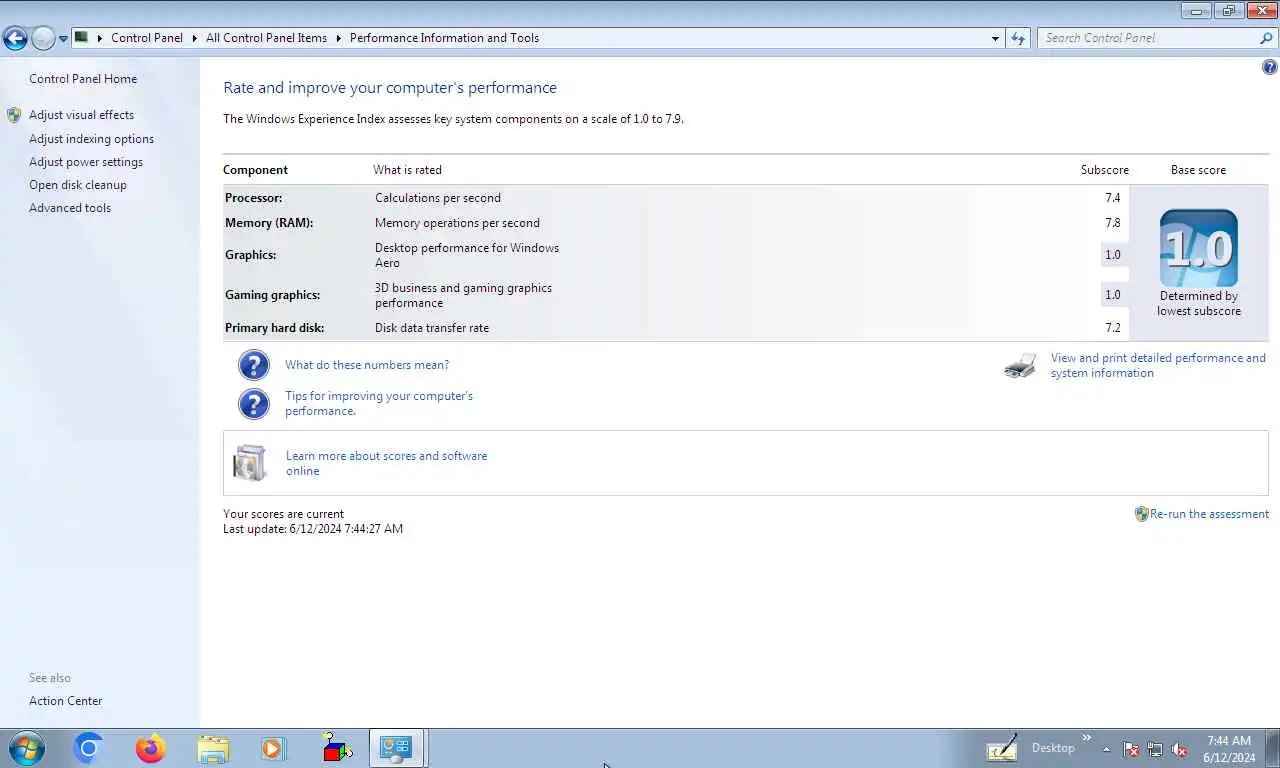Image resolution: width=1280 pixels, height=768 pixels.
Task: Click the network tray icon
Action: click(x=1155, y=749)
